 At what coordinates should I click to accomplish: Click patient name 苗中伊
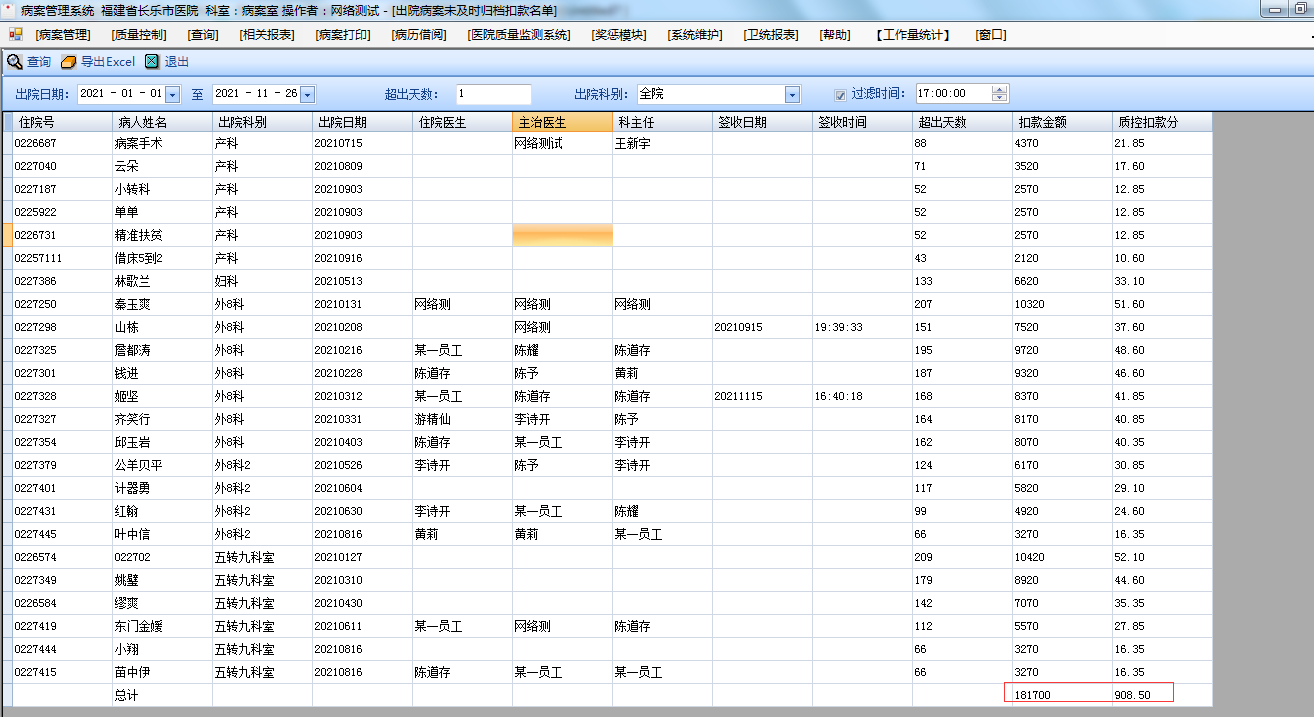tap(132, 672)
